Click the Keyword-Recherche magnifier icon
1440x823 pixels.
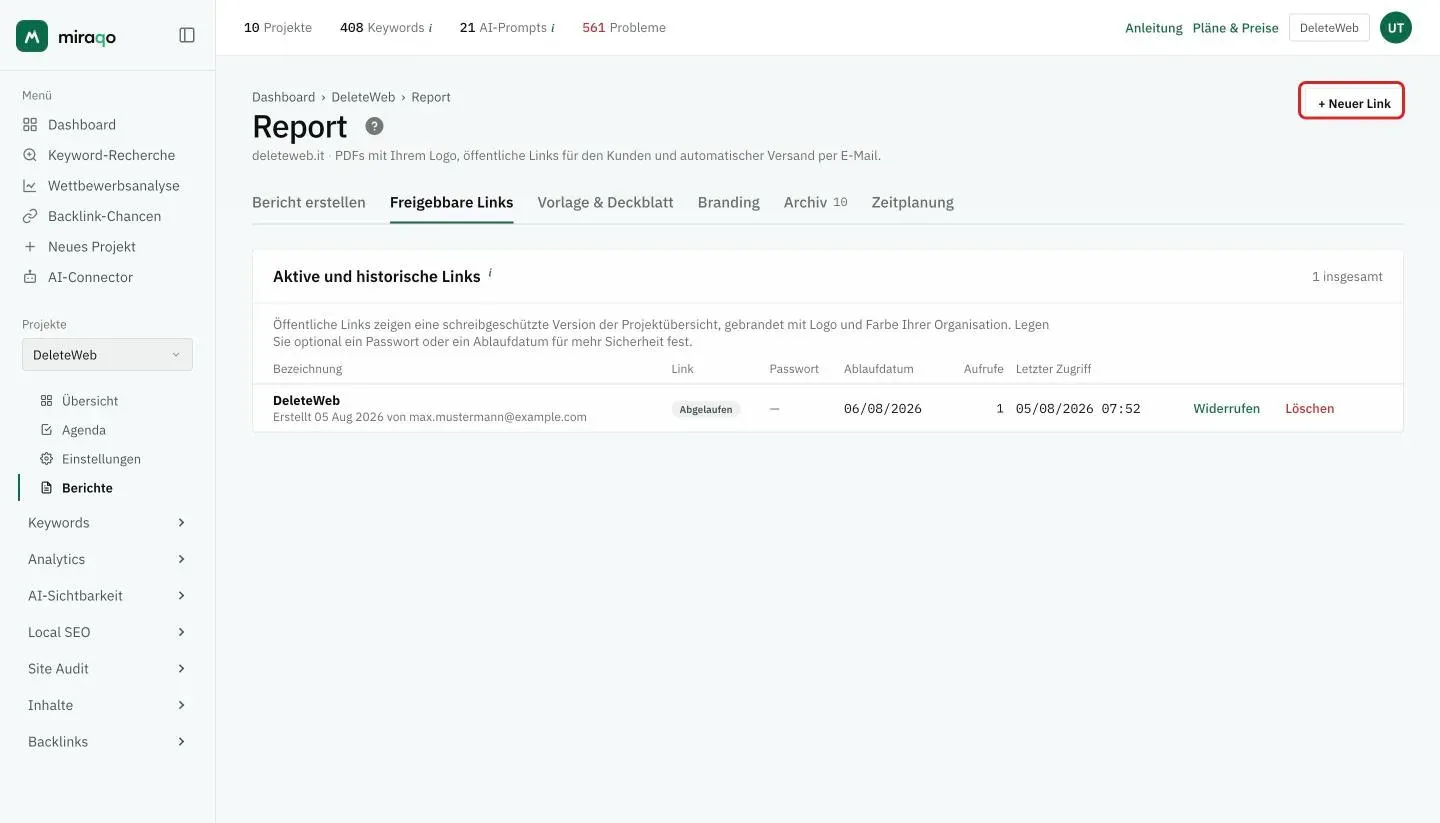pyautogui.click(x=30, y=155)
